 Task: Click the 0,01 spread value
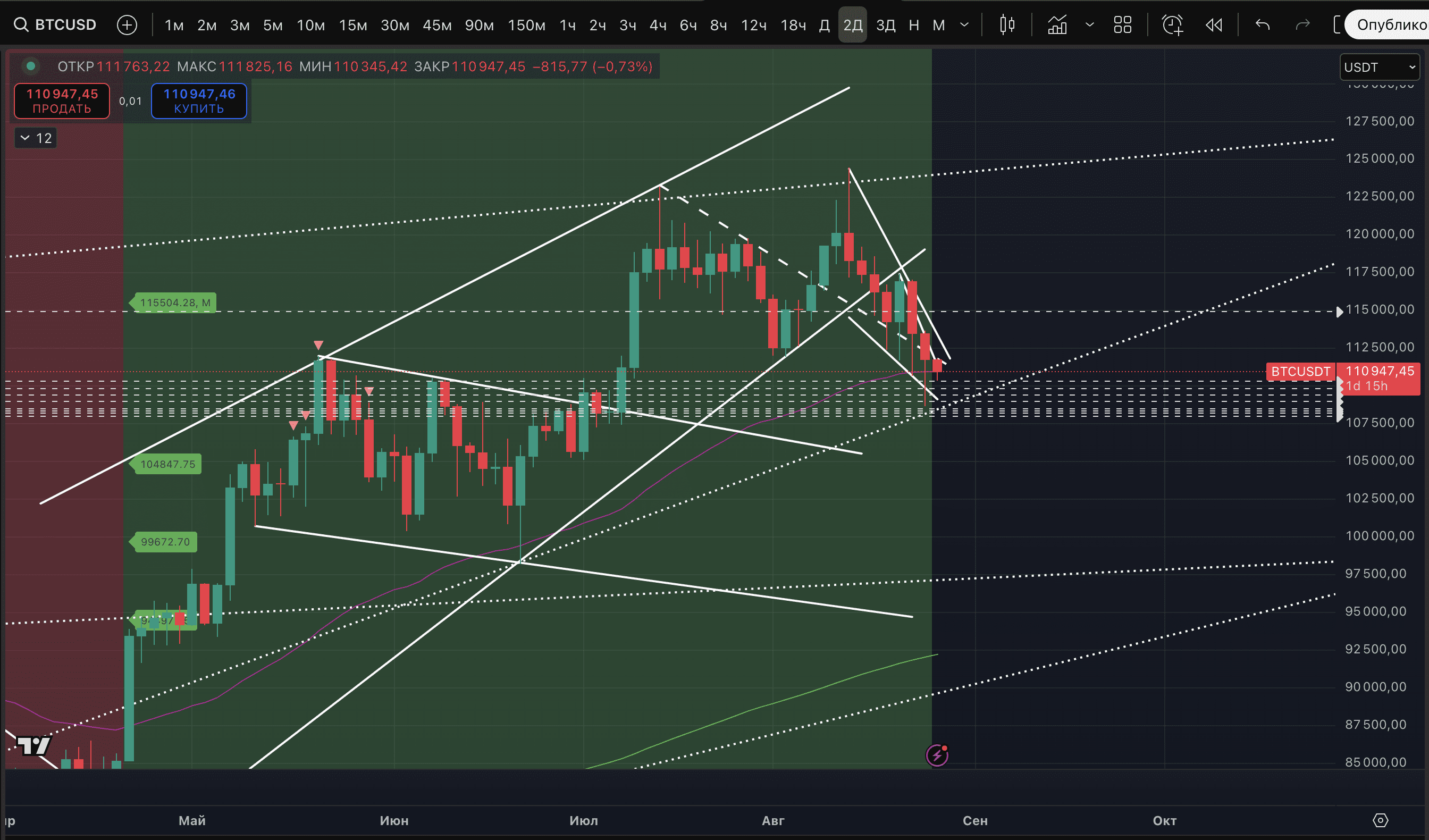(130, 101)
